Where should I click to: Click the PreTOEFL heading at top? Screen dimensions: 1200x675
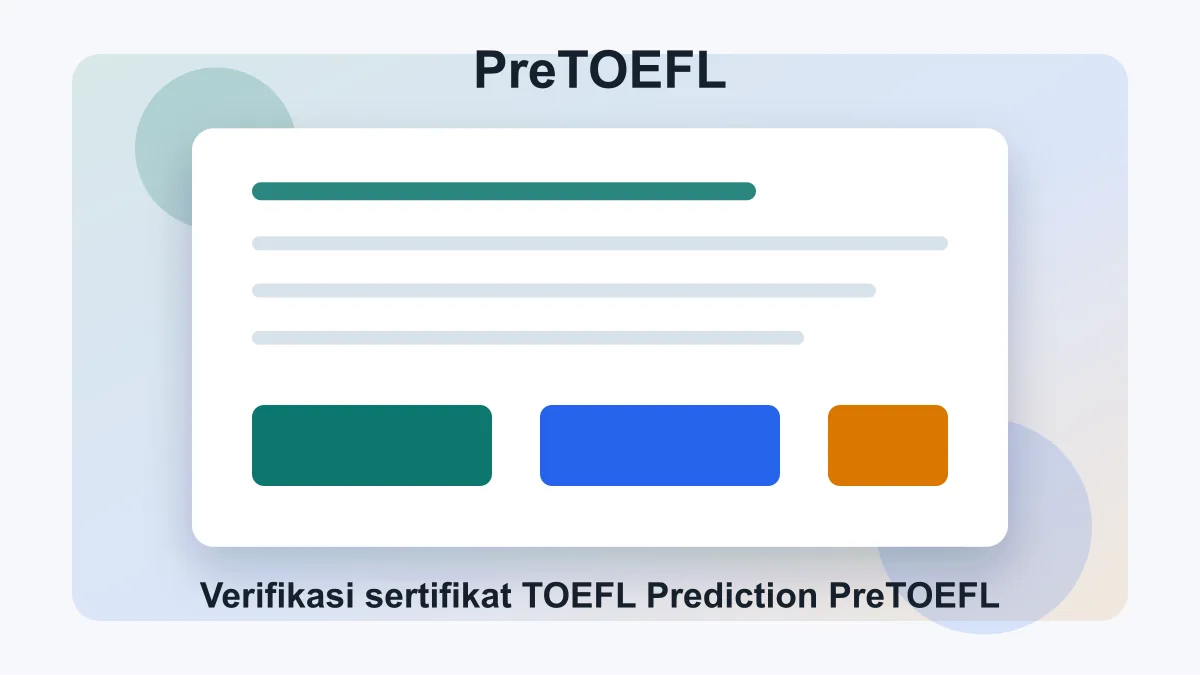(599, 72)
